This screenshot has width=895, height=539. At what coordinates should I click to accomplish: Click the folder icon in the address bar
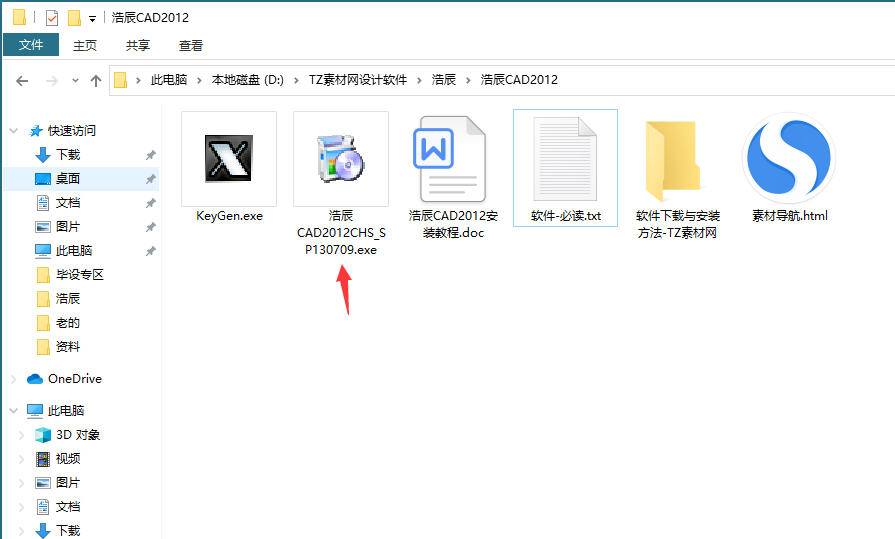(x=120, y=80)
